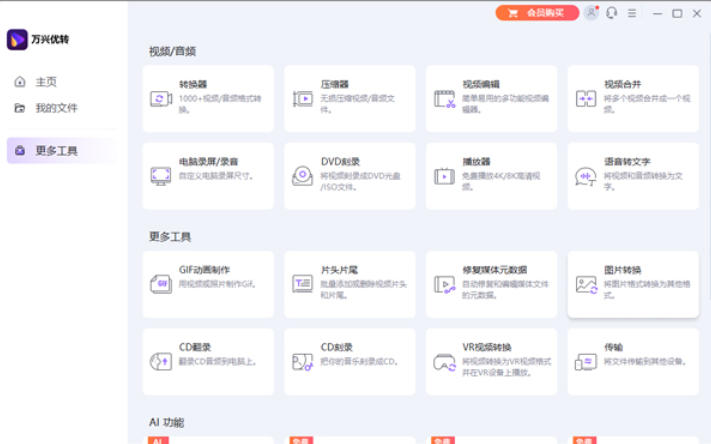Click the 电脑录屏/录音 title text
Image resolution: width=711 pixels, height=444 pixels.
coord(209,161)
